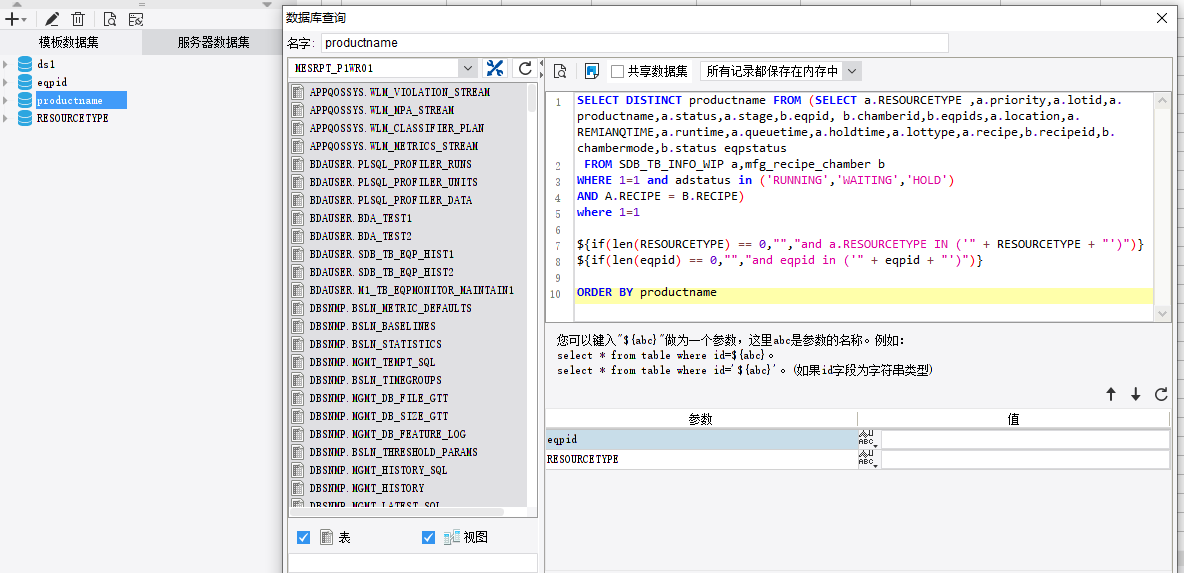
Task: Click the preview query icon above SQL editor
Action: point(560,72)
